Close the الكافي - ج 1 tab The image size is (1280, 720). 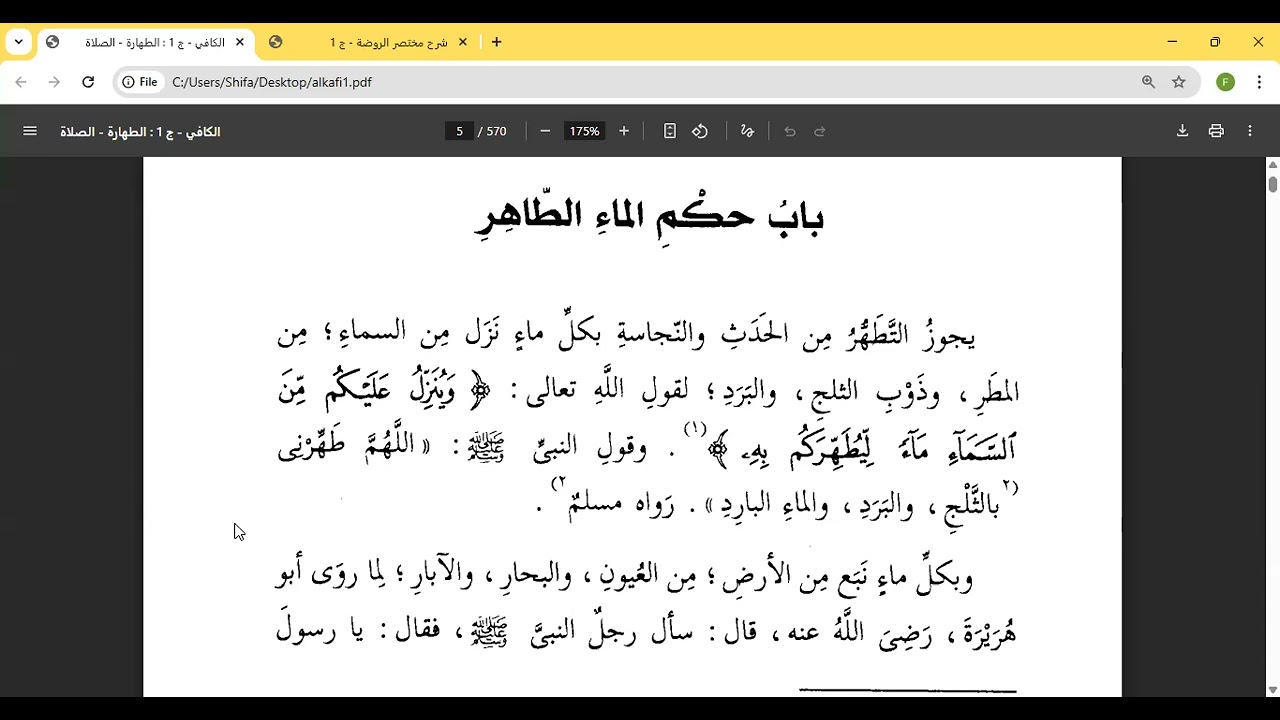pyautogui.click(x=240, y=43)
